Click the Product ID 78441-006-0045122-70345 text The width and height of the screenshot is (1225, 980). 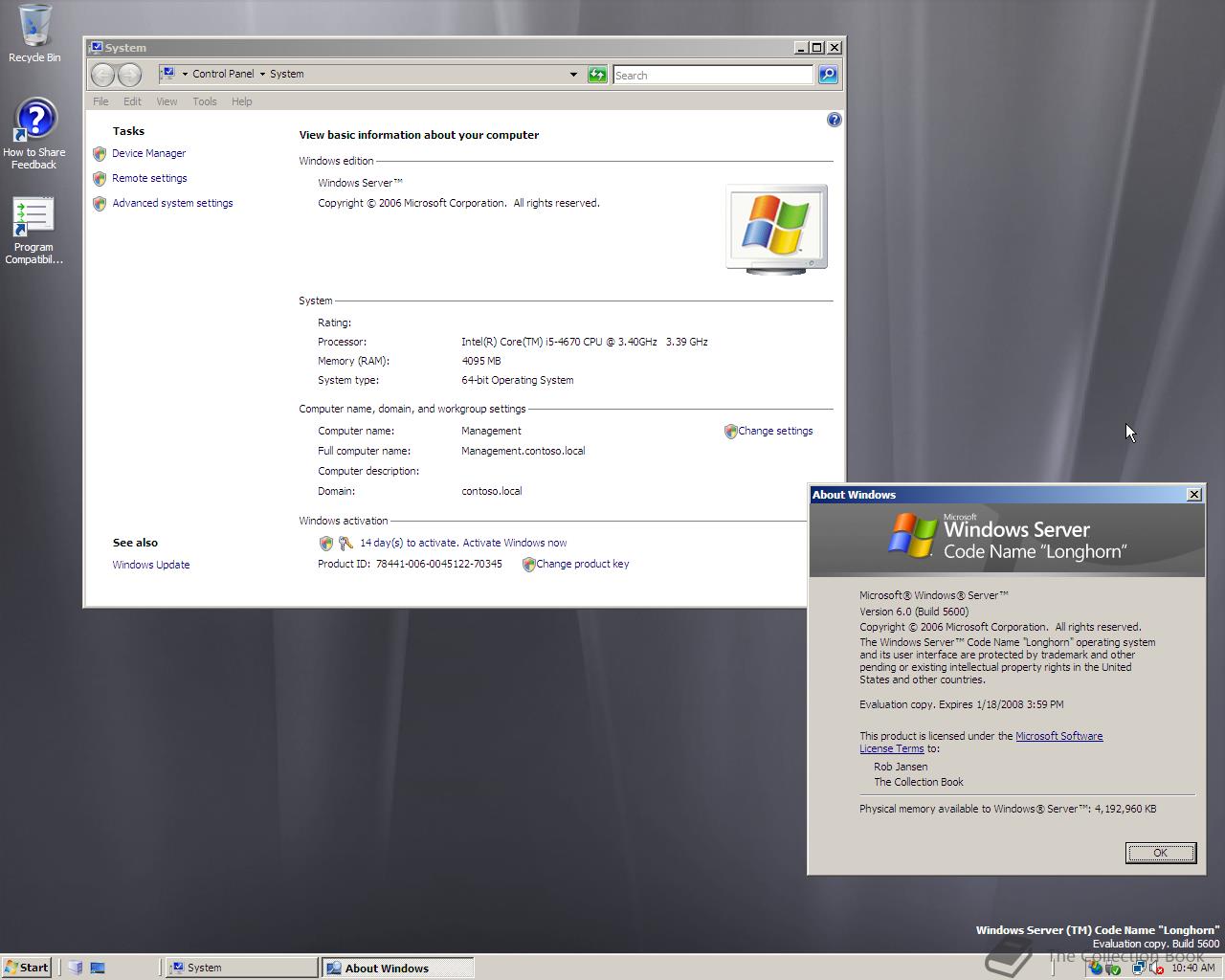point(438,565)
